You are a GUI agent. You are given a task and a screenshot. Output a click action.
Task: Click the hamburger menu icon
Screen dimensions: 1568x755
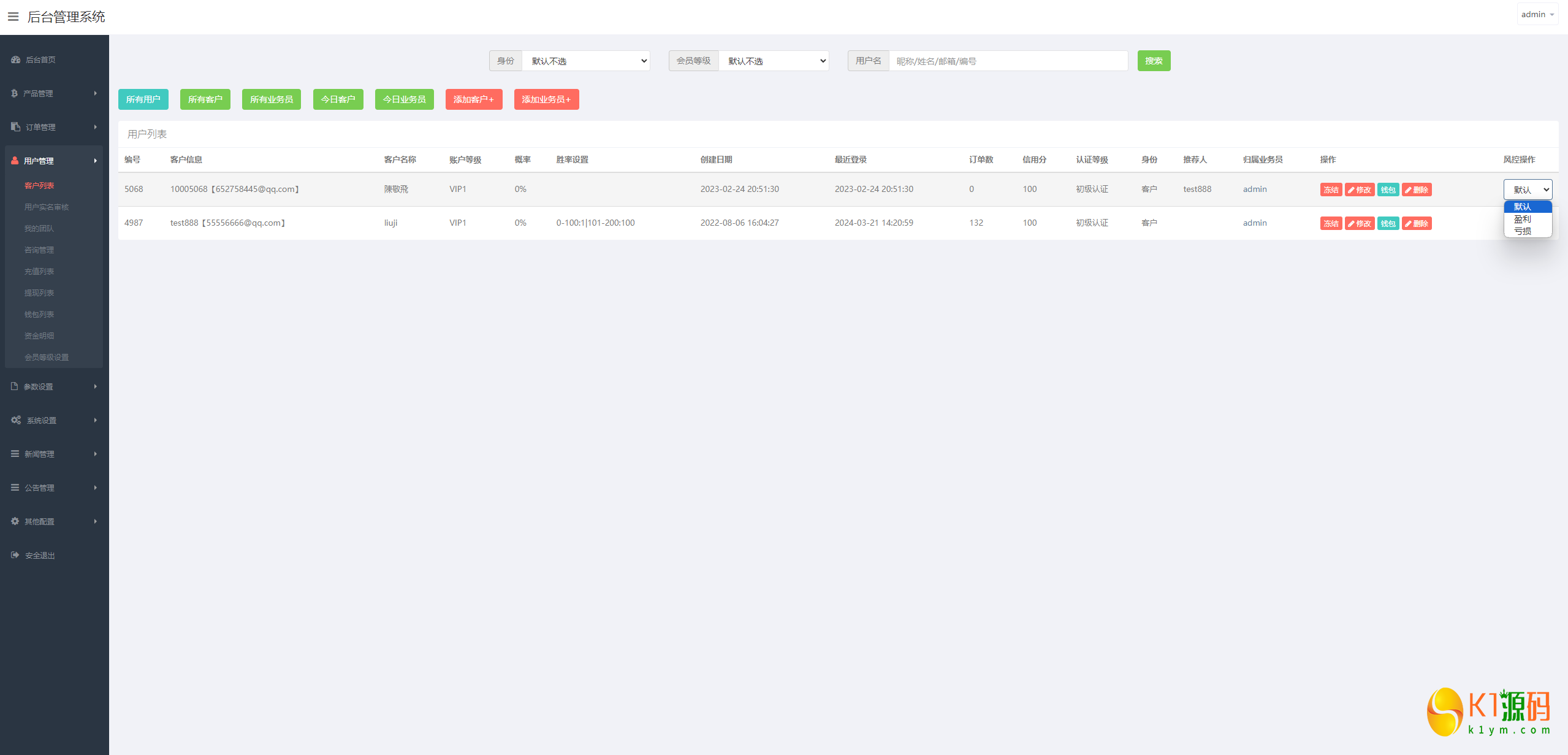click(13, 17)
